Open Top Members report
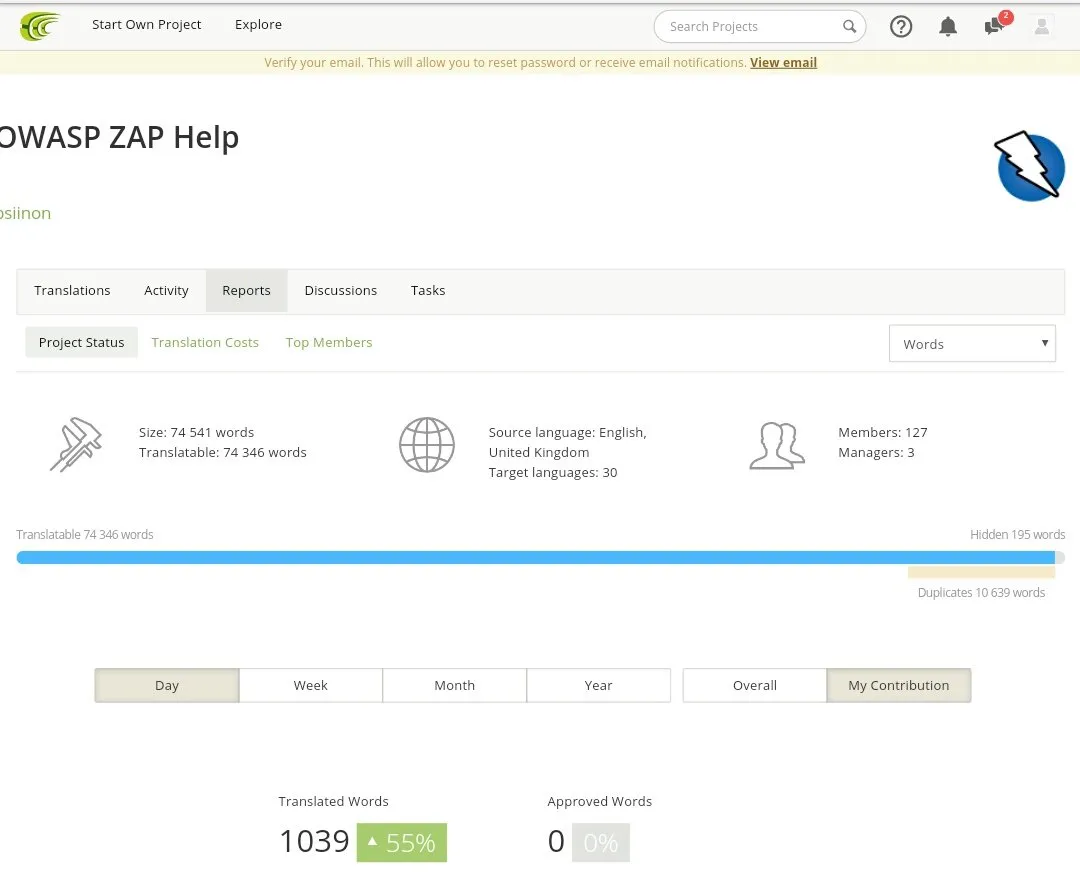Image resolution: width=1080 pixels, height=874 pixels. [x=329, y=342]
